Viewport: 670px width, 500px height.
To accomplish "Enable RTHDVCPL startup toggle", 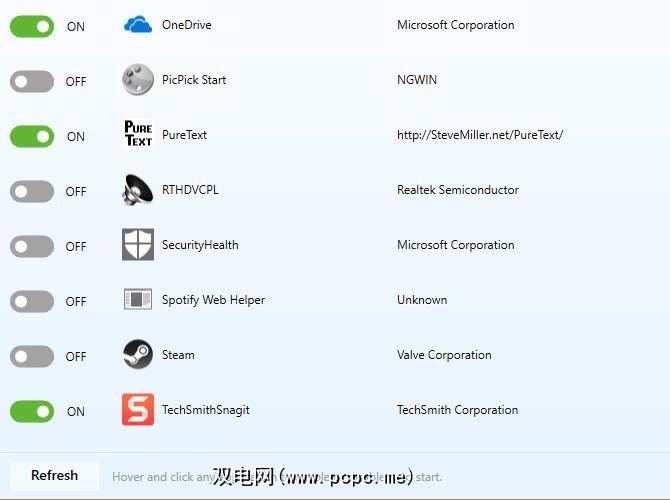I will tap(32, 191).
